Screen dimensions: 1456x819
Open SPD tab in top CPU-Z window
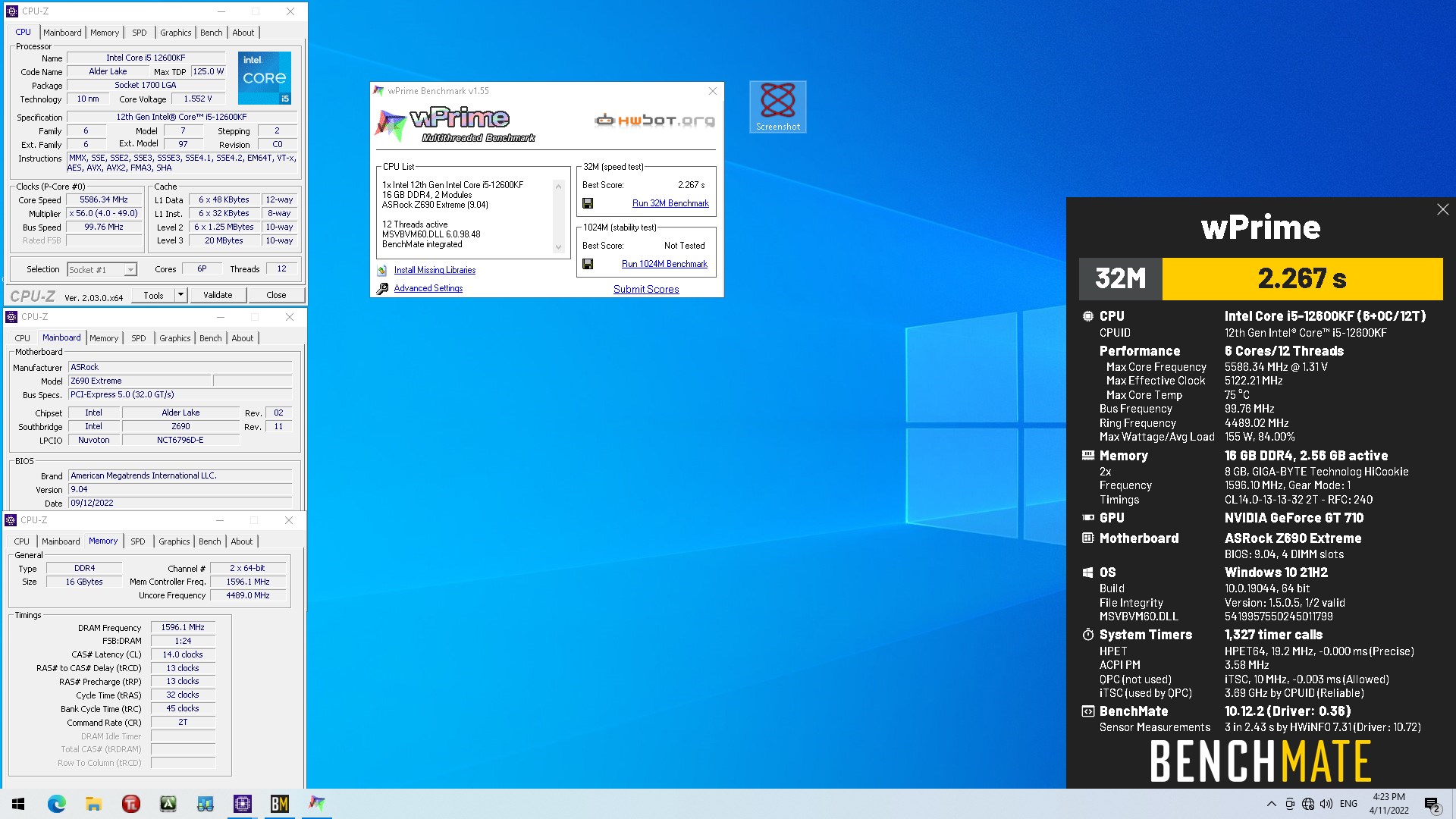tap(140, 33)
